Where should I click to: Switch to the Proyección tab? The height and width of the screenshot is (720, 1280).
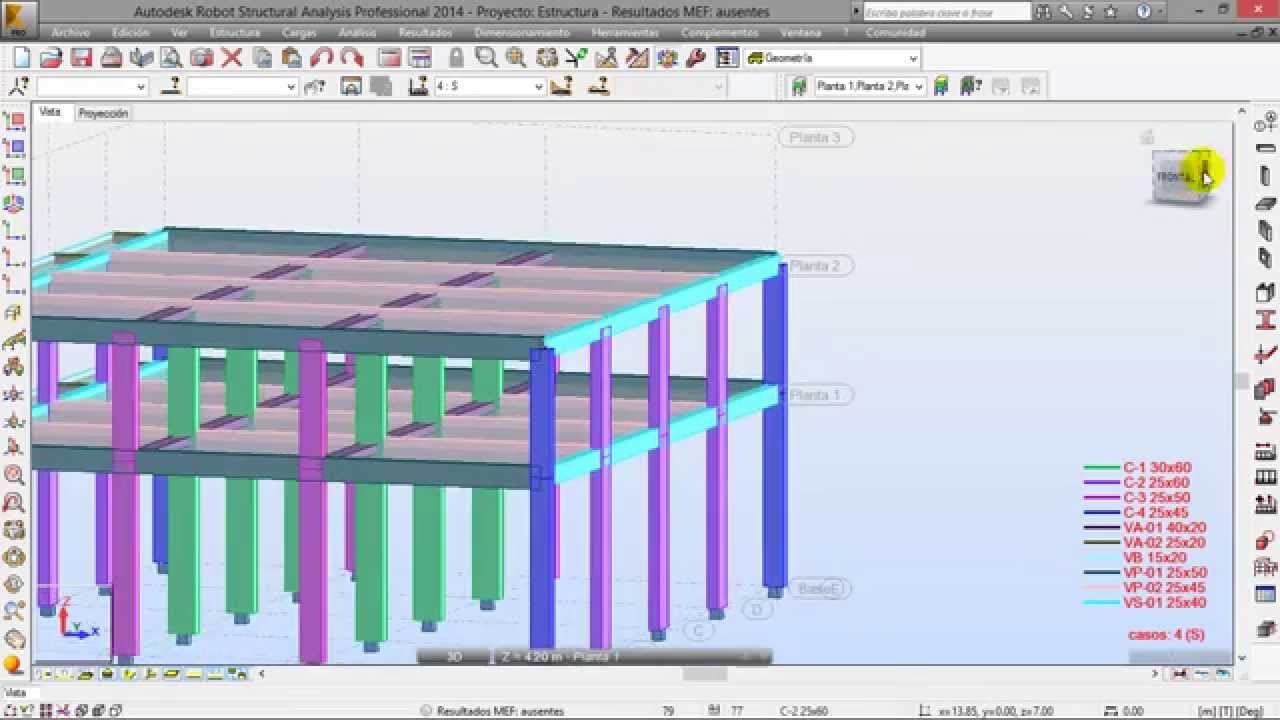point(103,113)
